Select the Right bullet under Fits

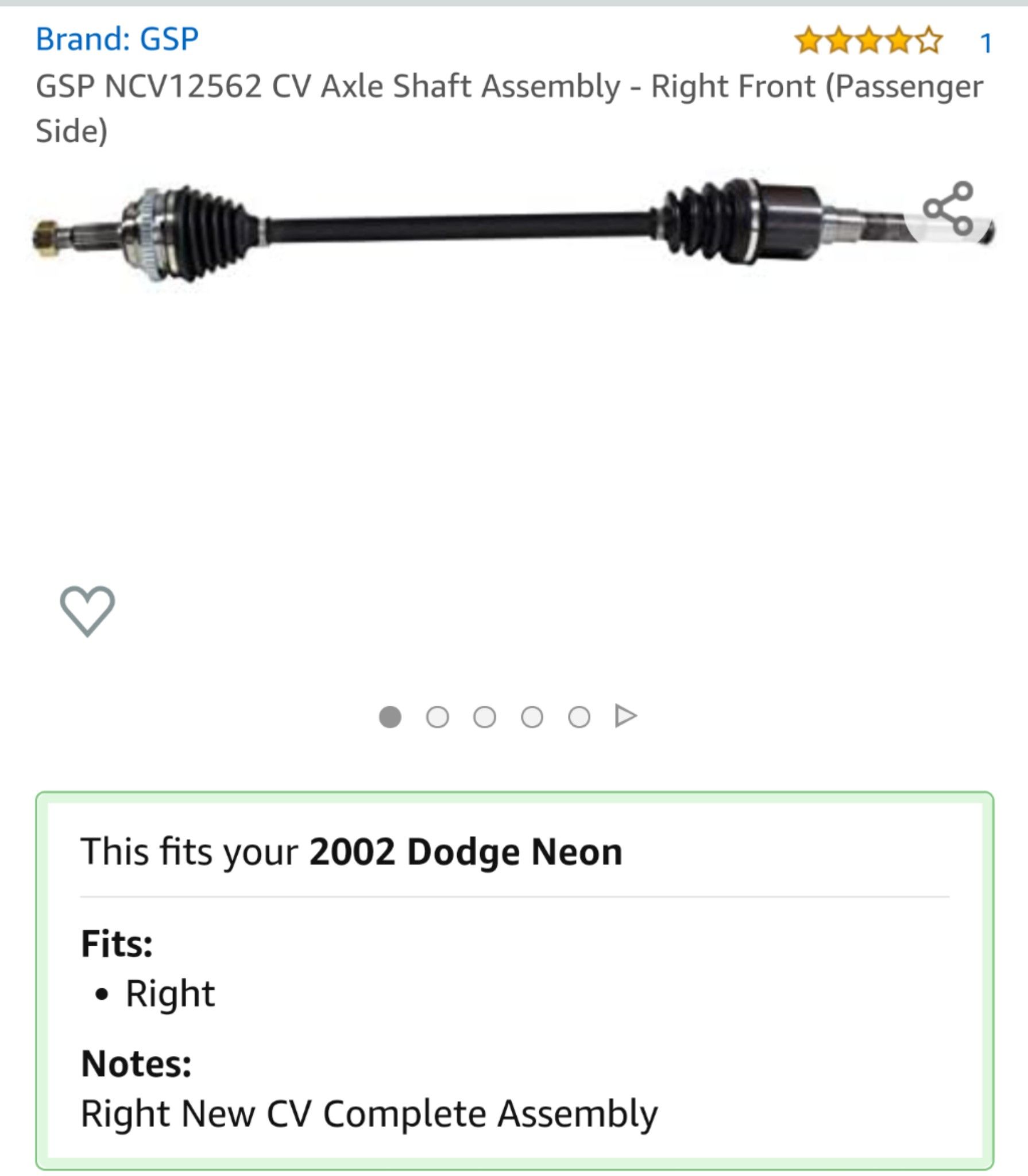[170, 994]
